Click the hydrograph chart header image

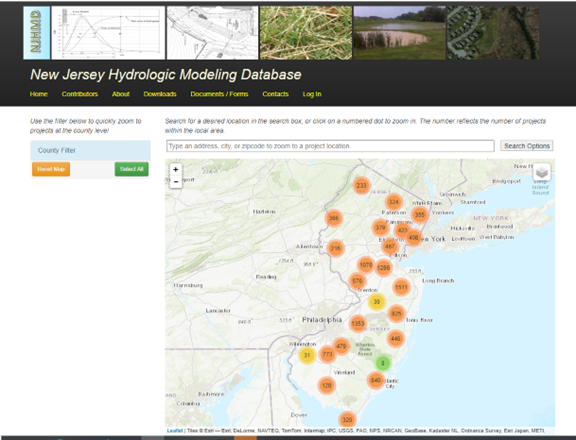pos(108,33)
